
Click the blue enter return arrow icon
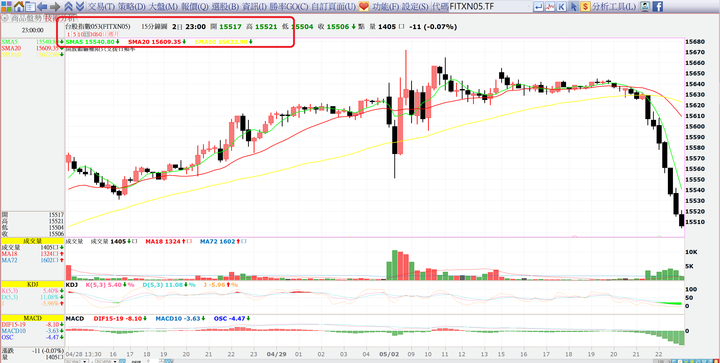539,6
